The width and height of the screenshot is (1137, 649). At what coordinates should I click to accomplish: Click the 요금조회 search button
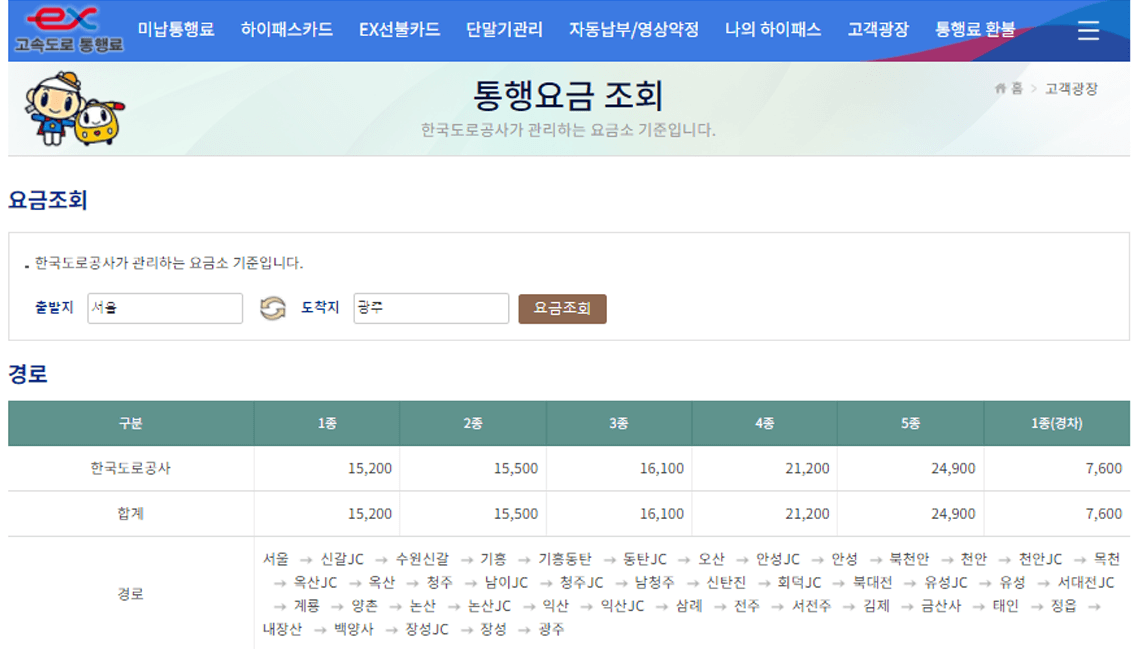tap(562, 308)
